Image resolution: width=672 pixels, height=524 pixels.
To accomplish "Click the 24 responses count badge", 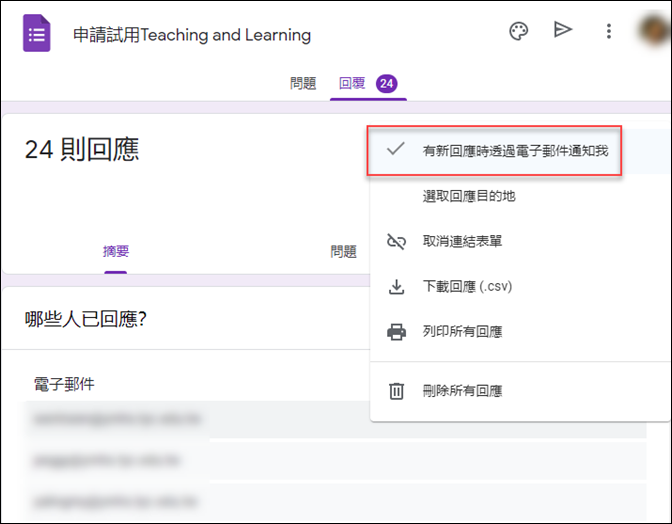I will [x=387, y=84].
